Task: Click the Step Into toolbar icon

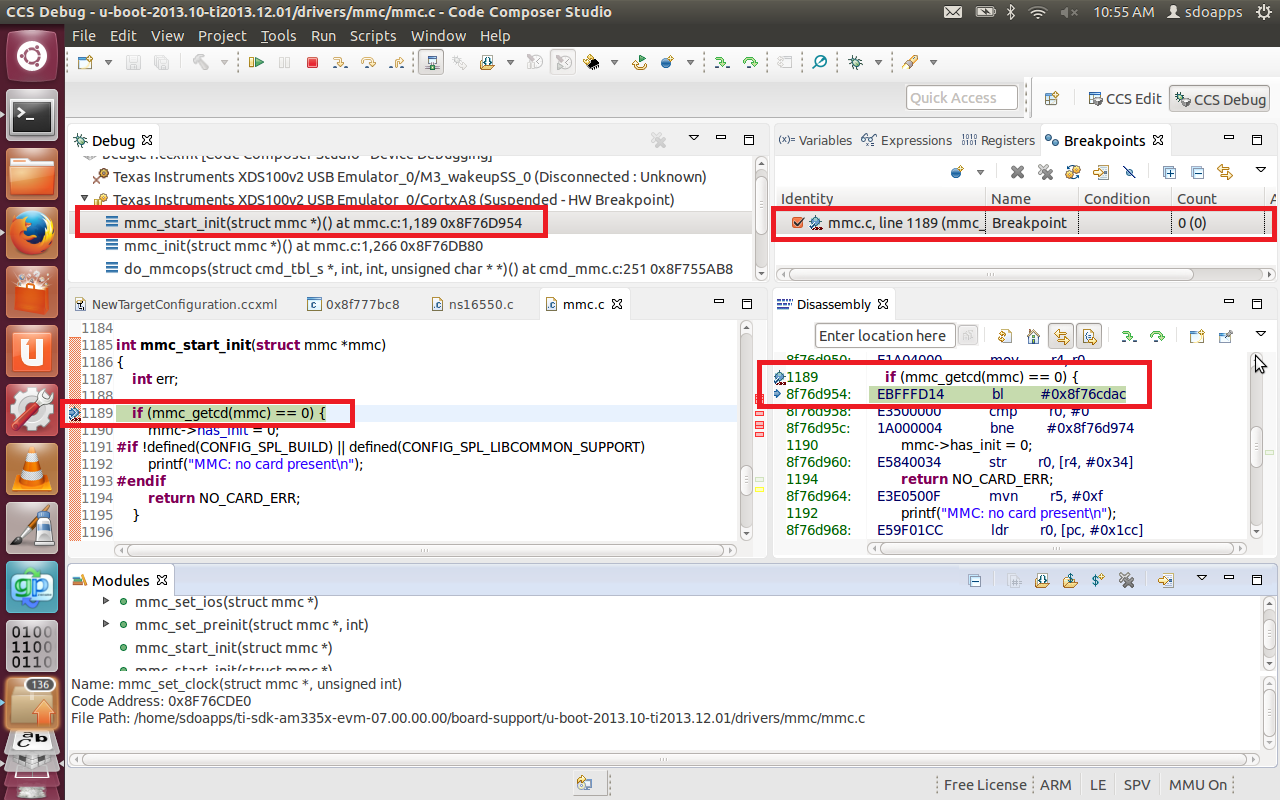Action: coord(340,62)
